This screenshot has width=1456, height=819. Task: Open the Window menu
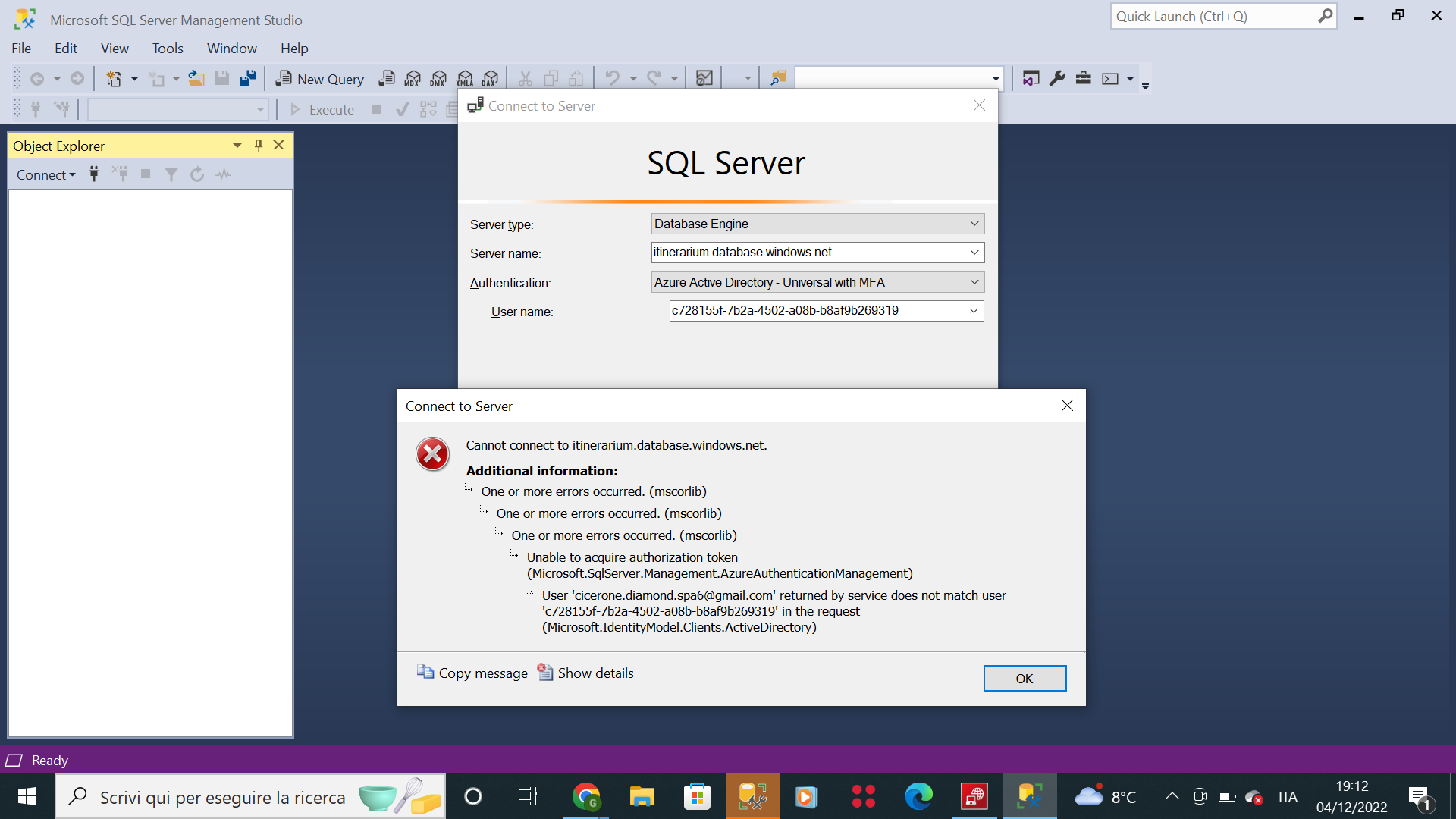pos(232,49)
